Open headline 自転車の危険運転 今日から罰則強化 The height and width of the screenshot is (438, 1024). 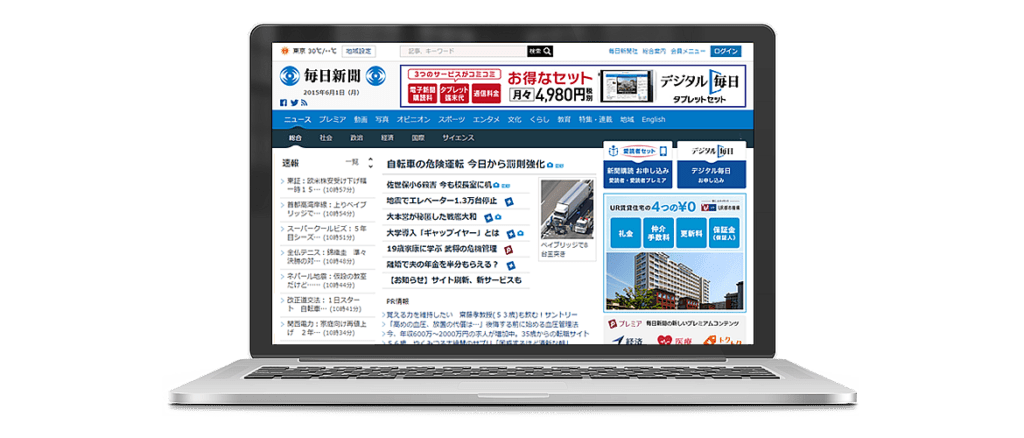pos(466,164)
